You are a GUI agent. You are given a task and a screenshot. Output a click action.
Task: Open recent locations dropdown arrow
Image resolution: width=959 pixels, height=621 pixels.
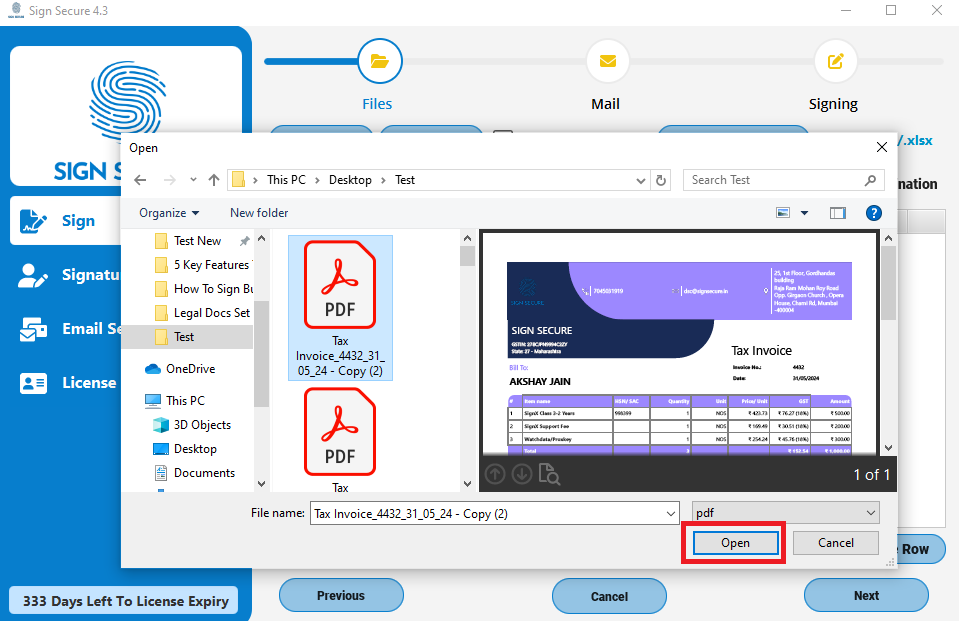point(193,180)
